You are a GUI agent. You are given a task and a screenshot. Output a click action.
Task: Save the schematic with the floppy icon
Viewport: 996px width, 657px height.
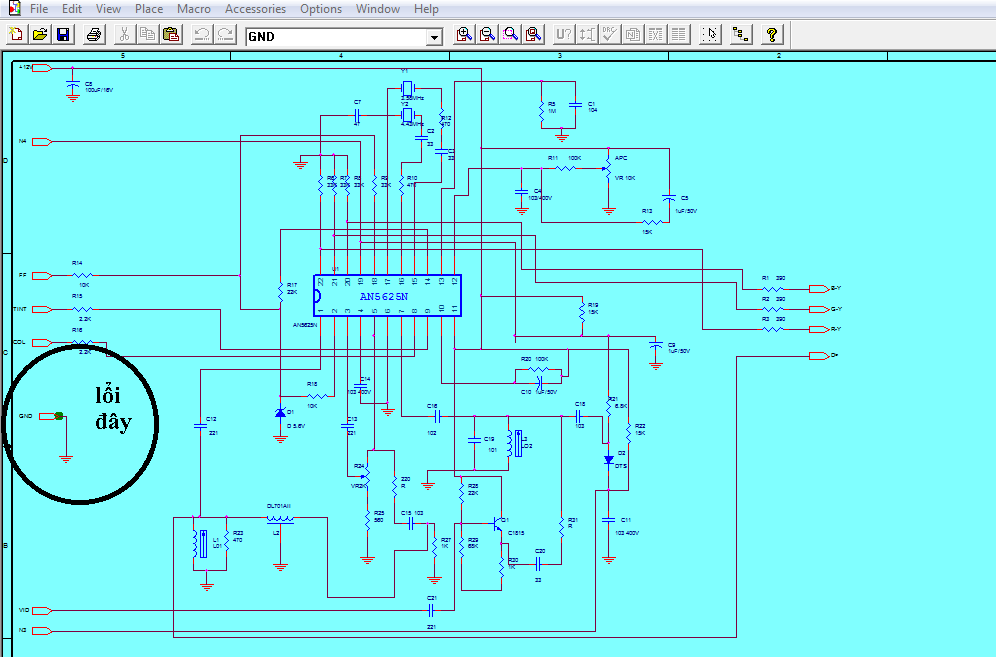pyautogui.click(x=63, y=35)
